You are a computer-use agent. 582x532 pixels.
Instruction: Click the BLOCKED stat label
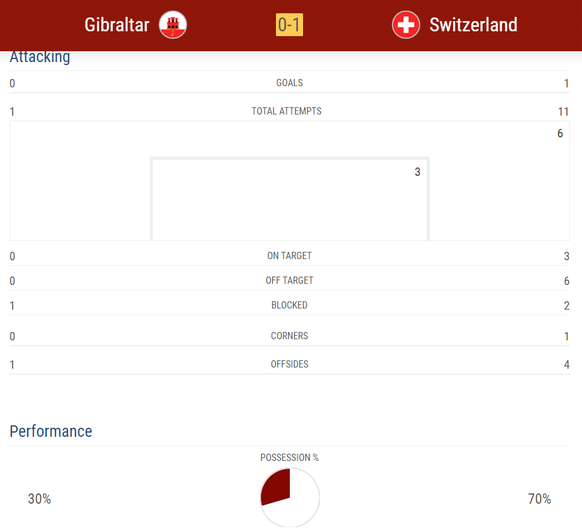tap(290, 305)
